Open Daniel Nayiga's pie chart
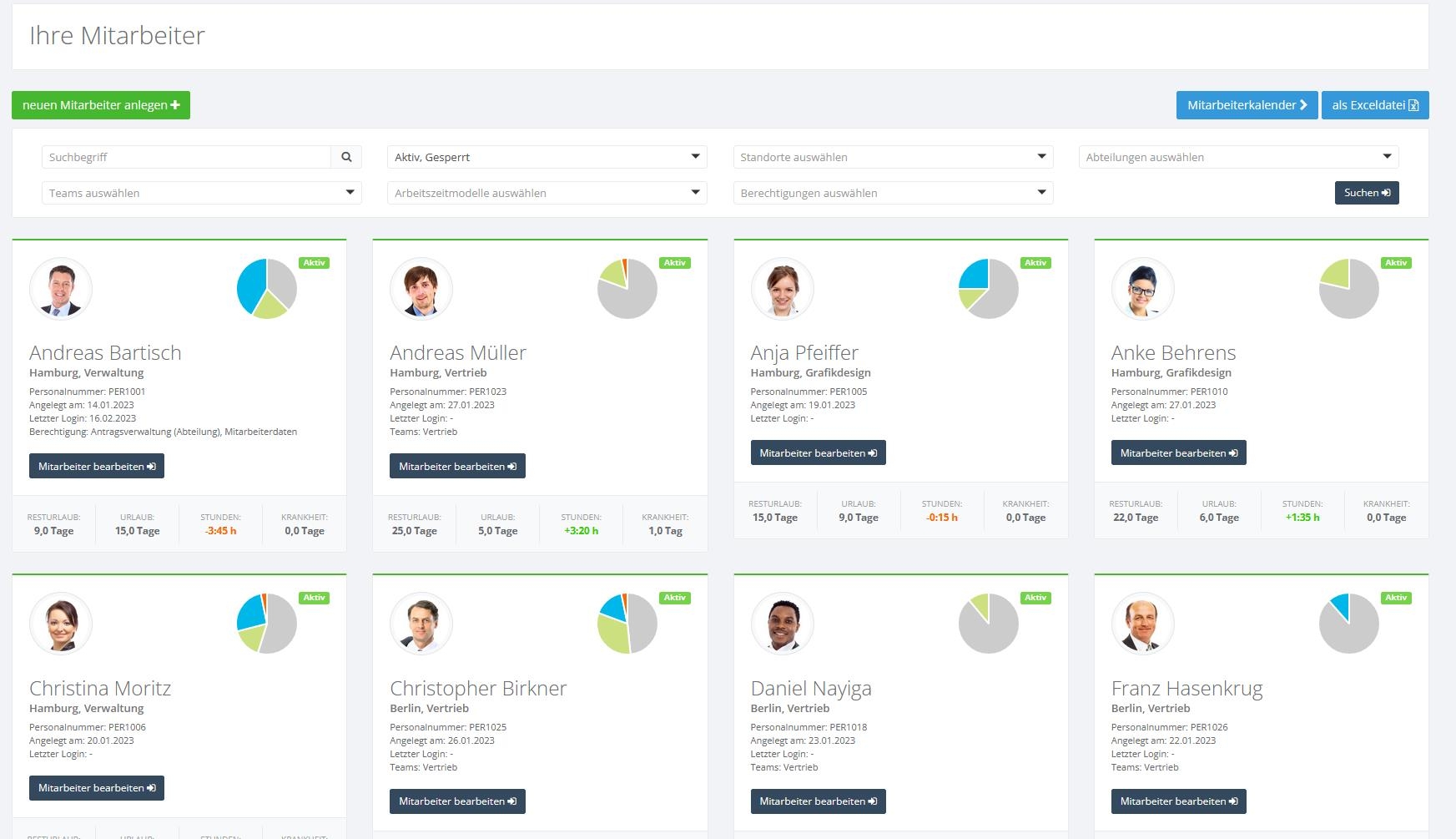Screen dimensions: 1456x839 tap(989, 624)
